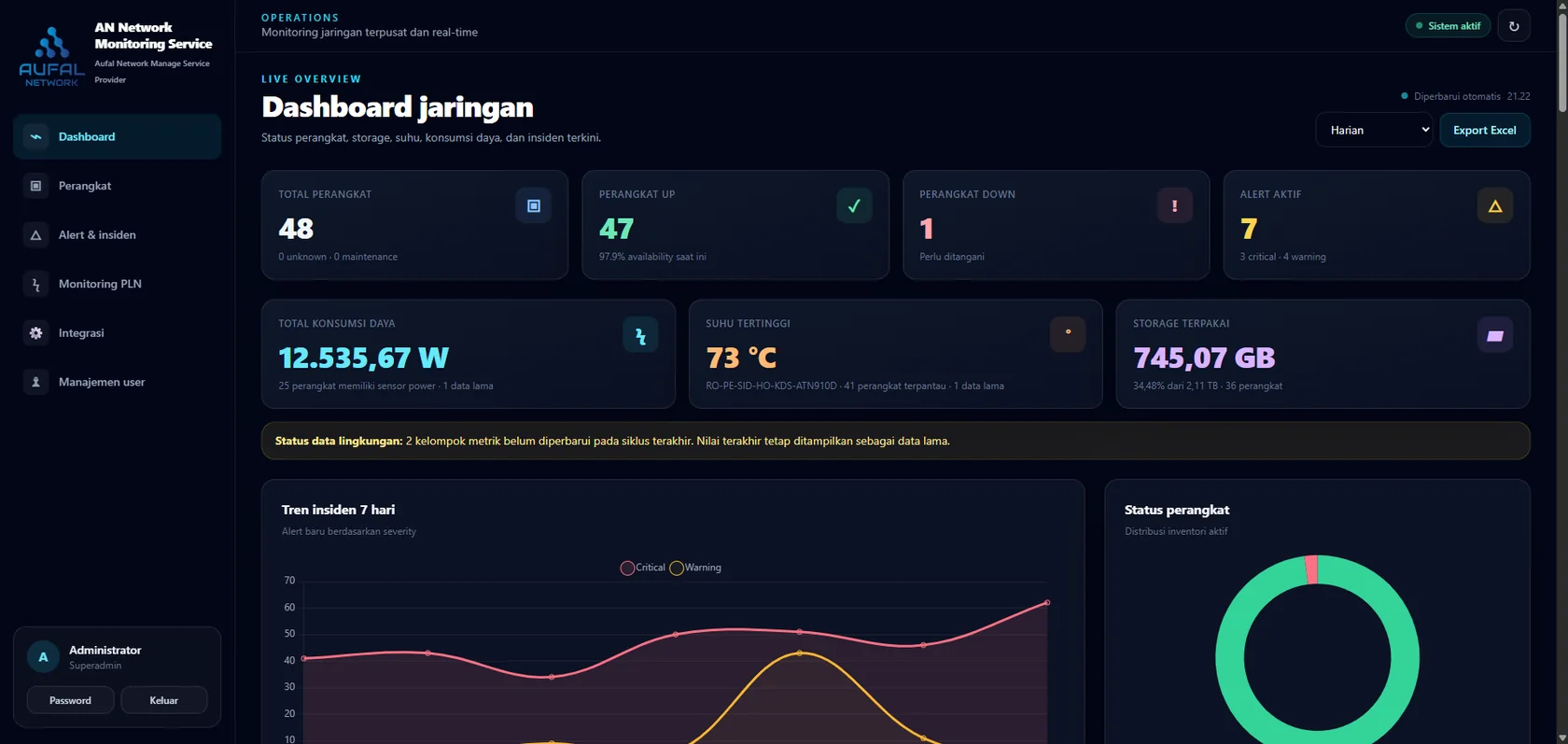1568x744 pixels.
Task: Open the Integrasi page
Action: [x=118, y=333]
